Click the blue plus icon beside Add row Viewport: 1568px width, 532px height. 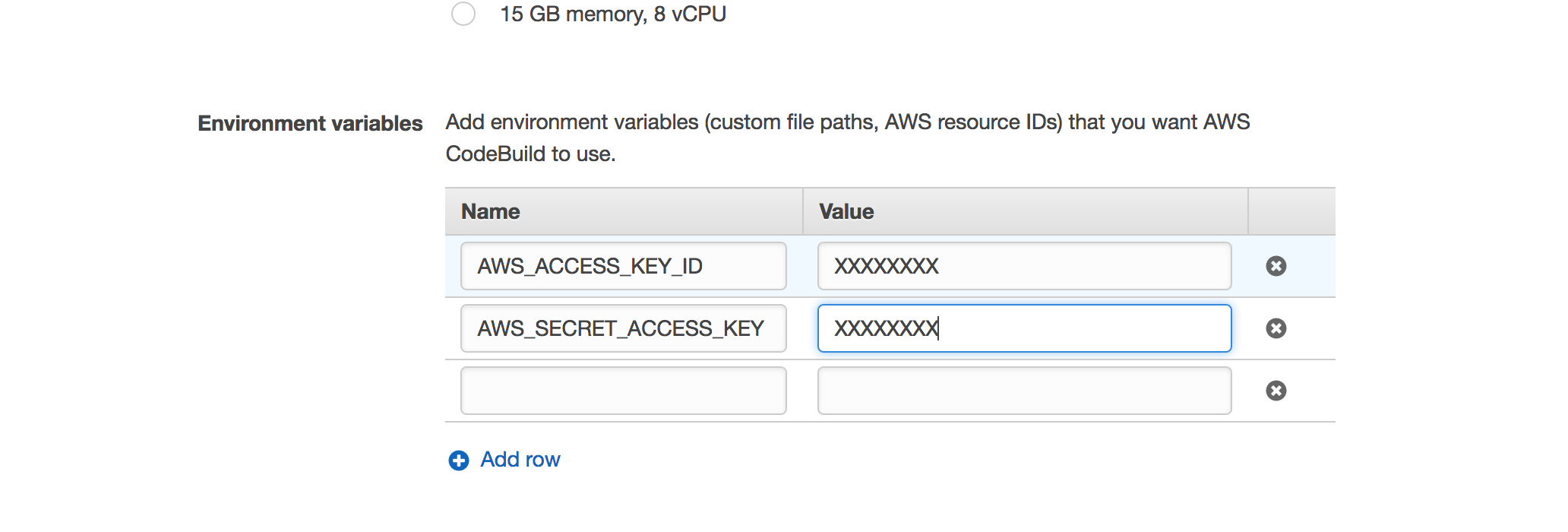(x=459, y=461)
